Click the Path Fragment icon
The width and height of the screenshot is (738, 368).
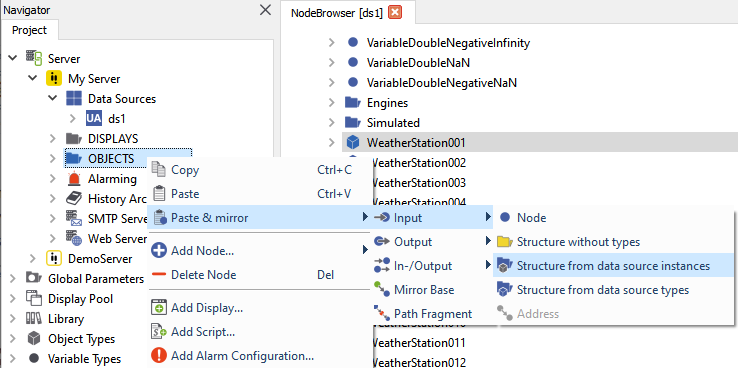(382, 313)
